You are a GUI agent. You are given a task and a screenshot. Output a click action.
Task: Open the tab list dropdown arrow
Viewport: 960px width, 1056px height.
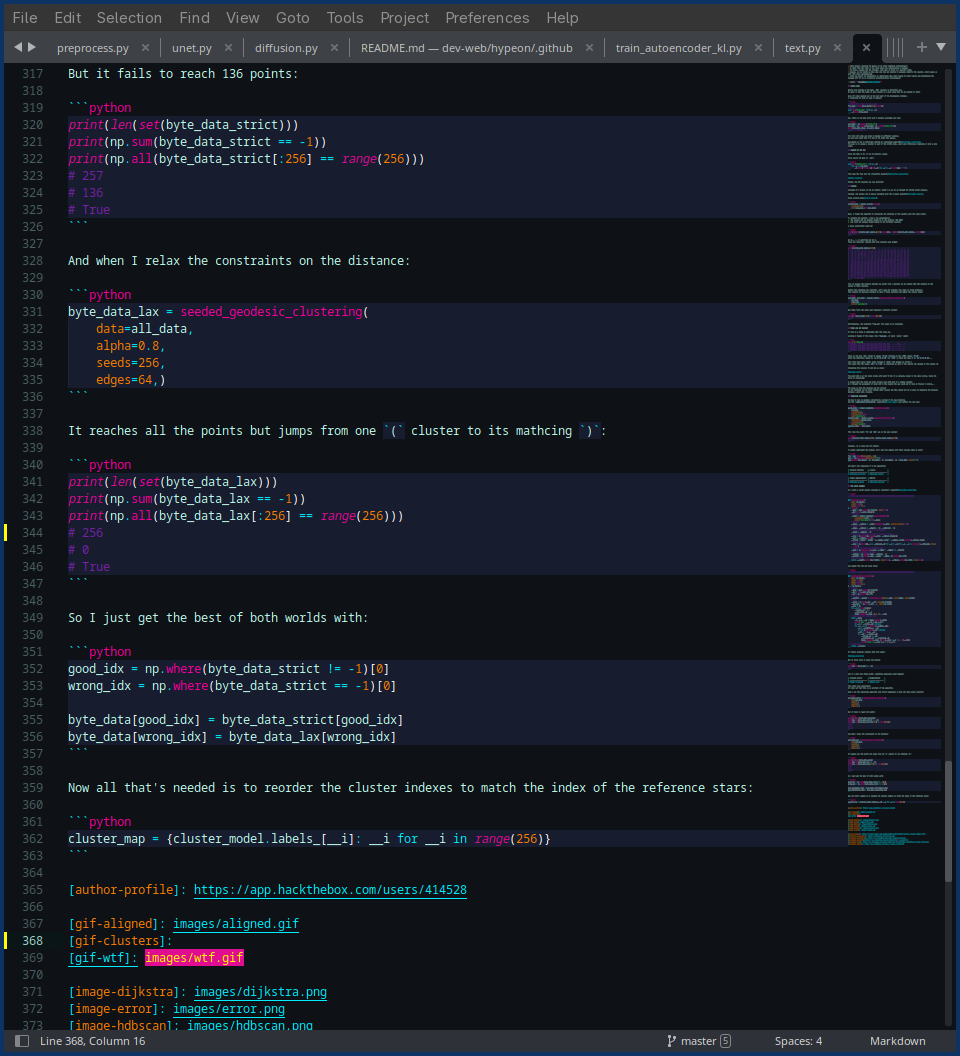click(x=941, y=47)
